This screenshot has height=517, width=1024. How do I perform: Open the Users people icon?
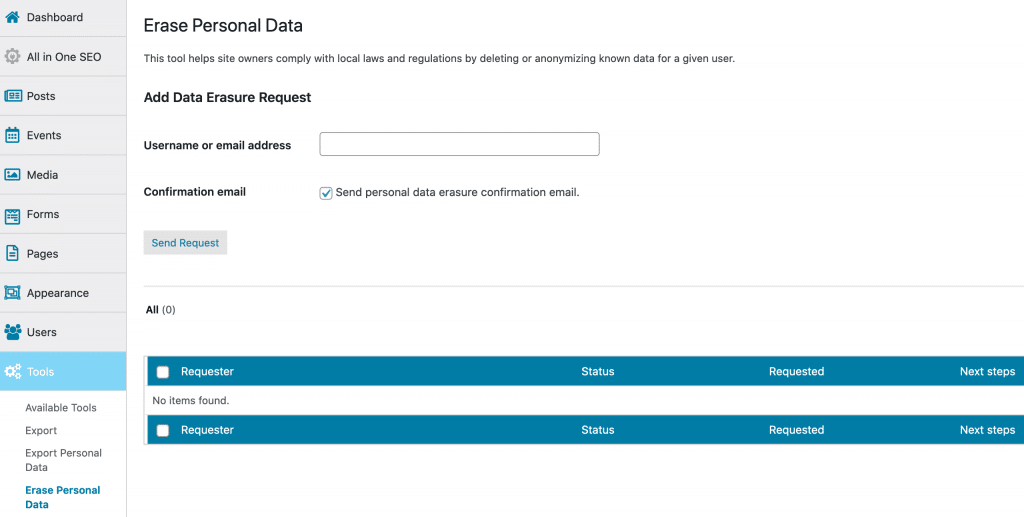click(12, 332)
